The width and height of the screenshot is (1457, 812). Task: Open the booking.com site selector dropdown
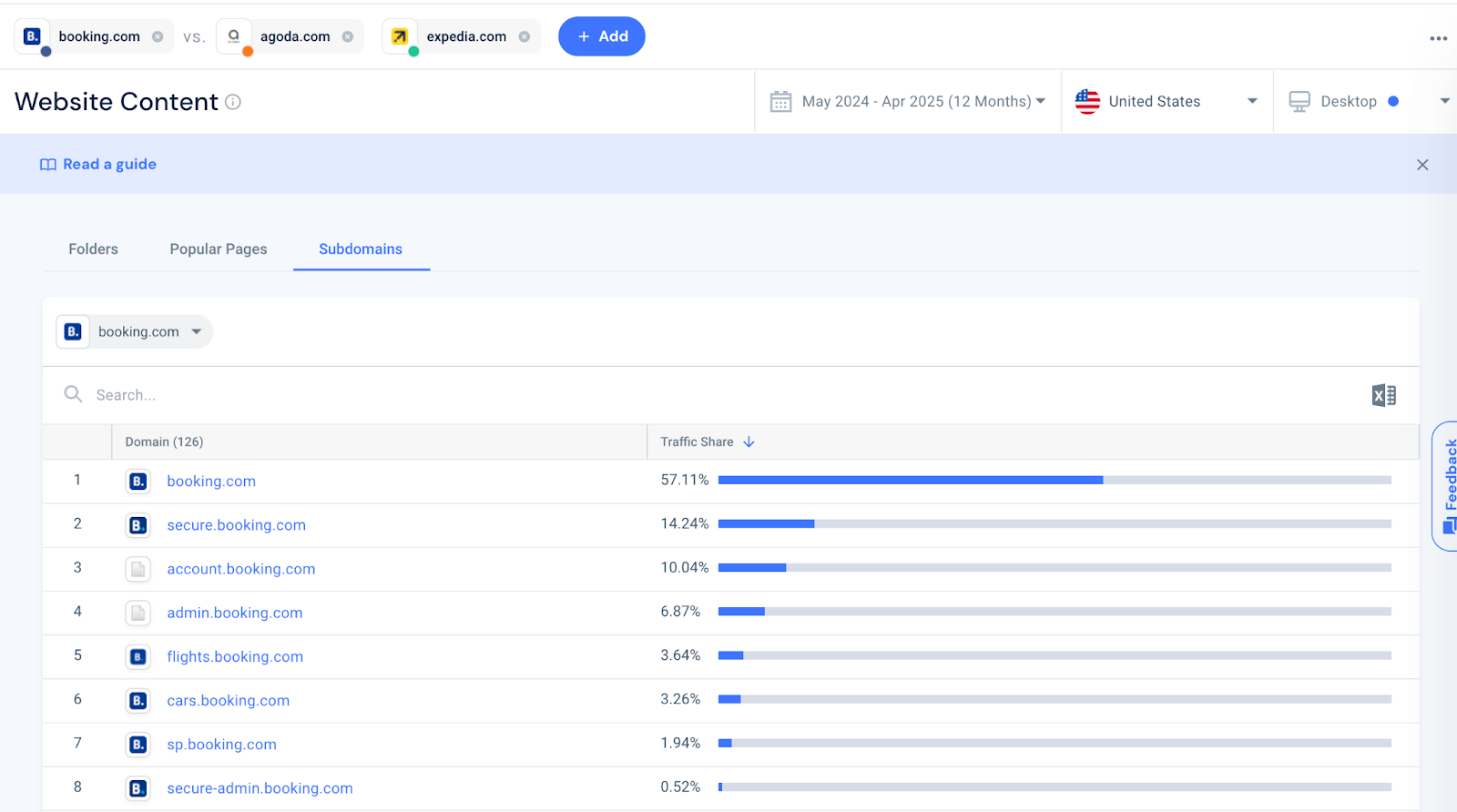click(x=135, y=331)
